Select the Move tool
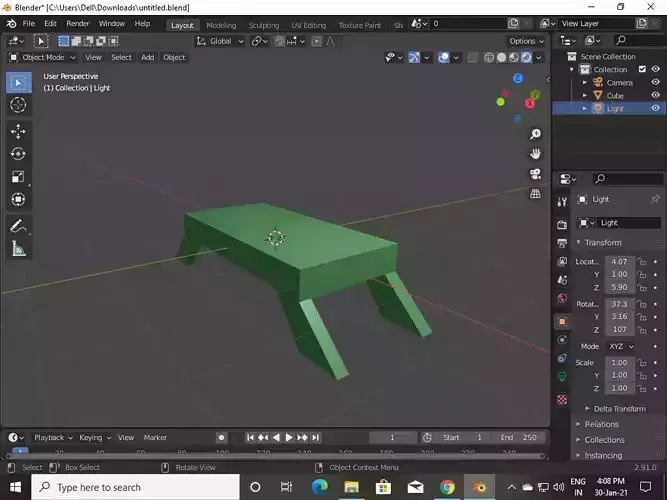Screen dimensions: 667x500 (18, 131)
